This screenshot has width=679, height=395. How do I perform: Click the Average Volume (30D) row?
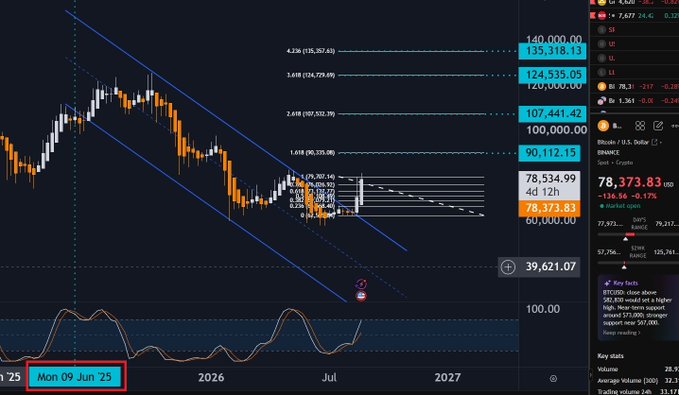[638, 381]
